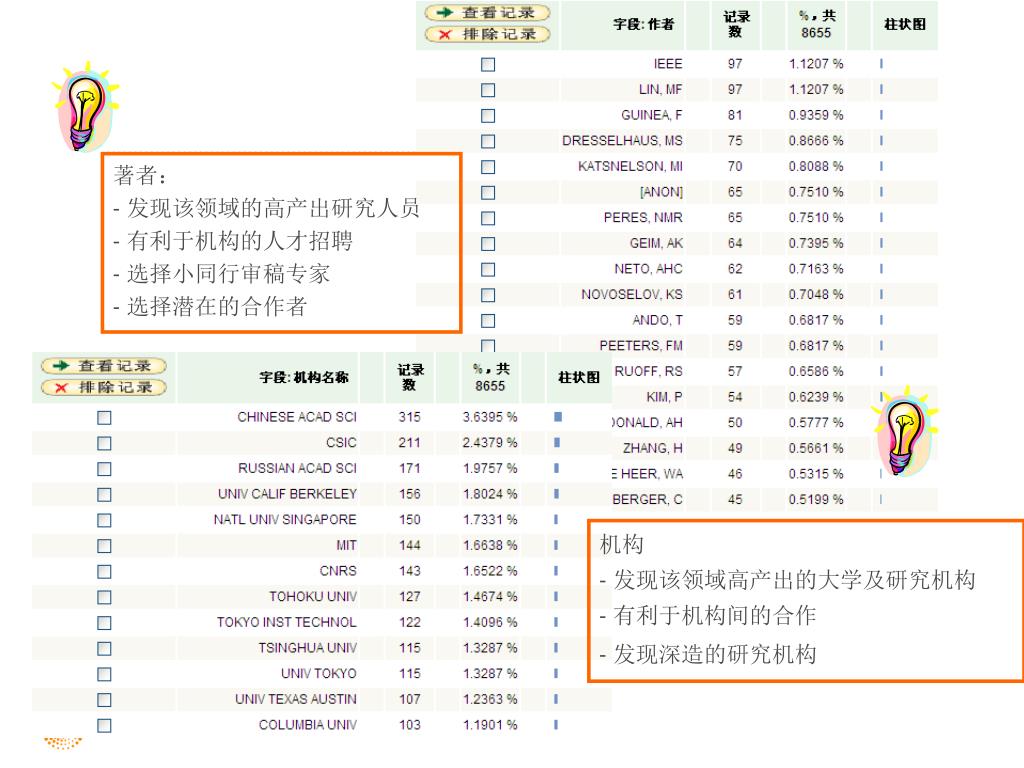Check the UNIV TOKYO checkbox

coord(104,674)
